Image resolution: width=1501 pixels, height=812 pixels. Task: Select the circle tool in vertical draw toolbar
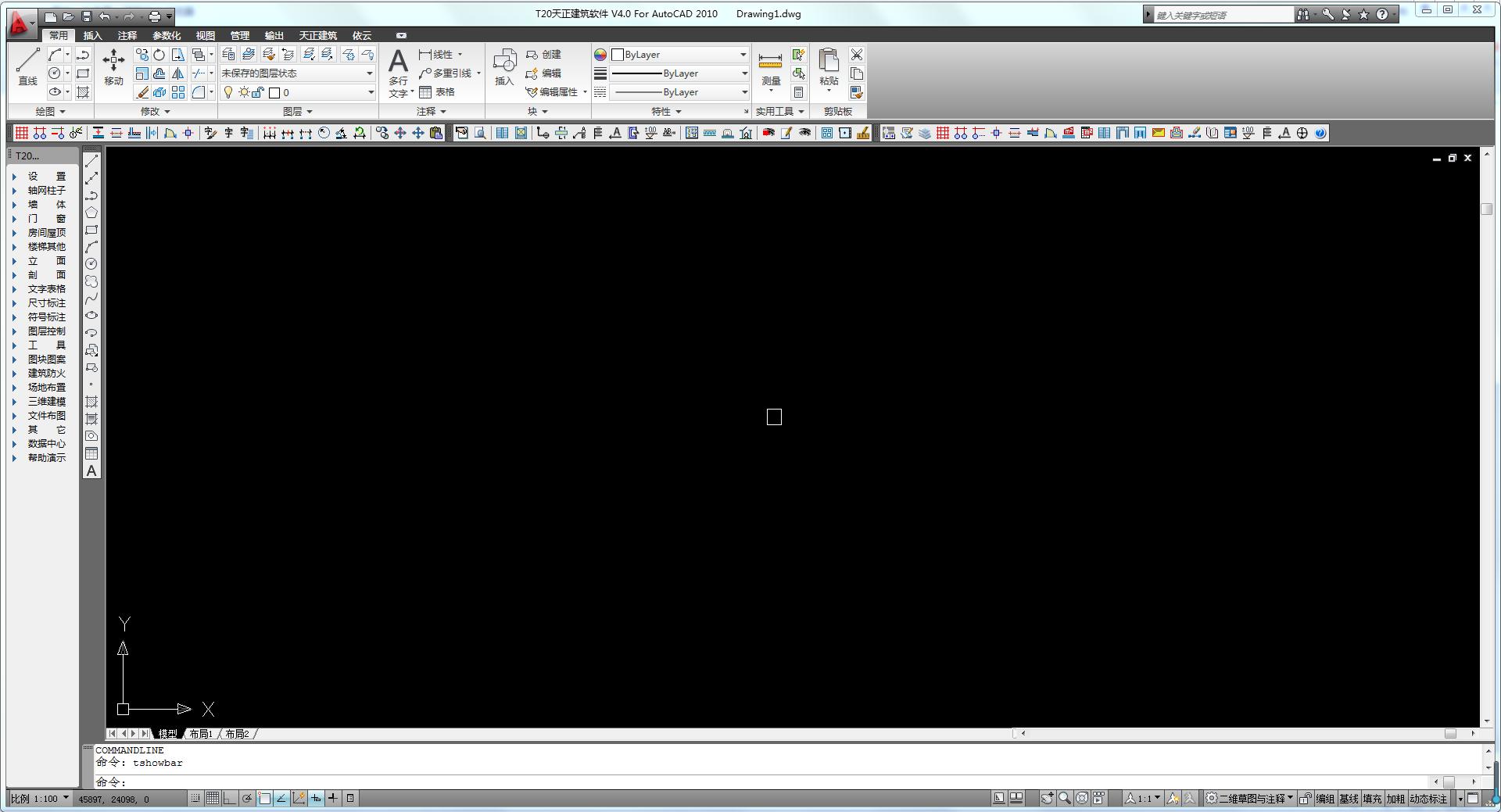tap(91, 264)
